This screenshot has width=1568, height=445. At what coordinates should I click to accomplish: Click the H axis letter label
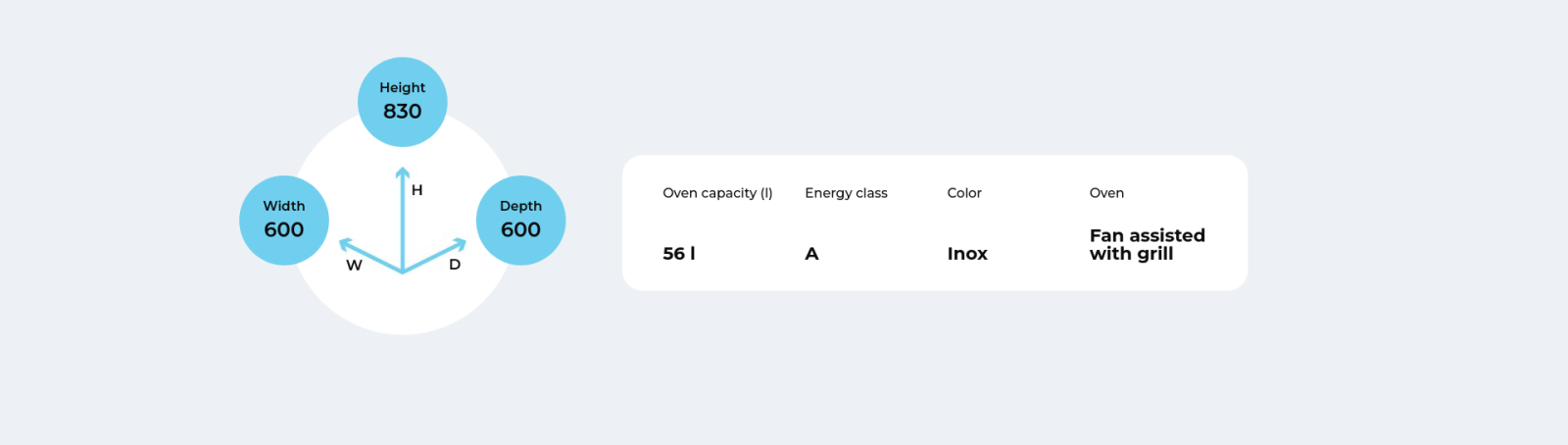416,190
